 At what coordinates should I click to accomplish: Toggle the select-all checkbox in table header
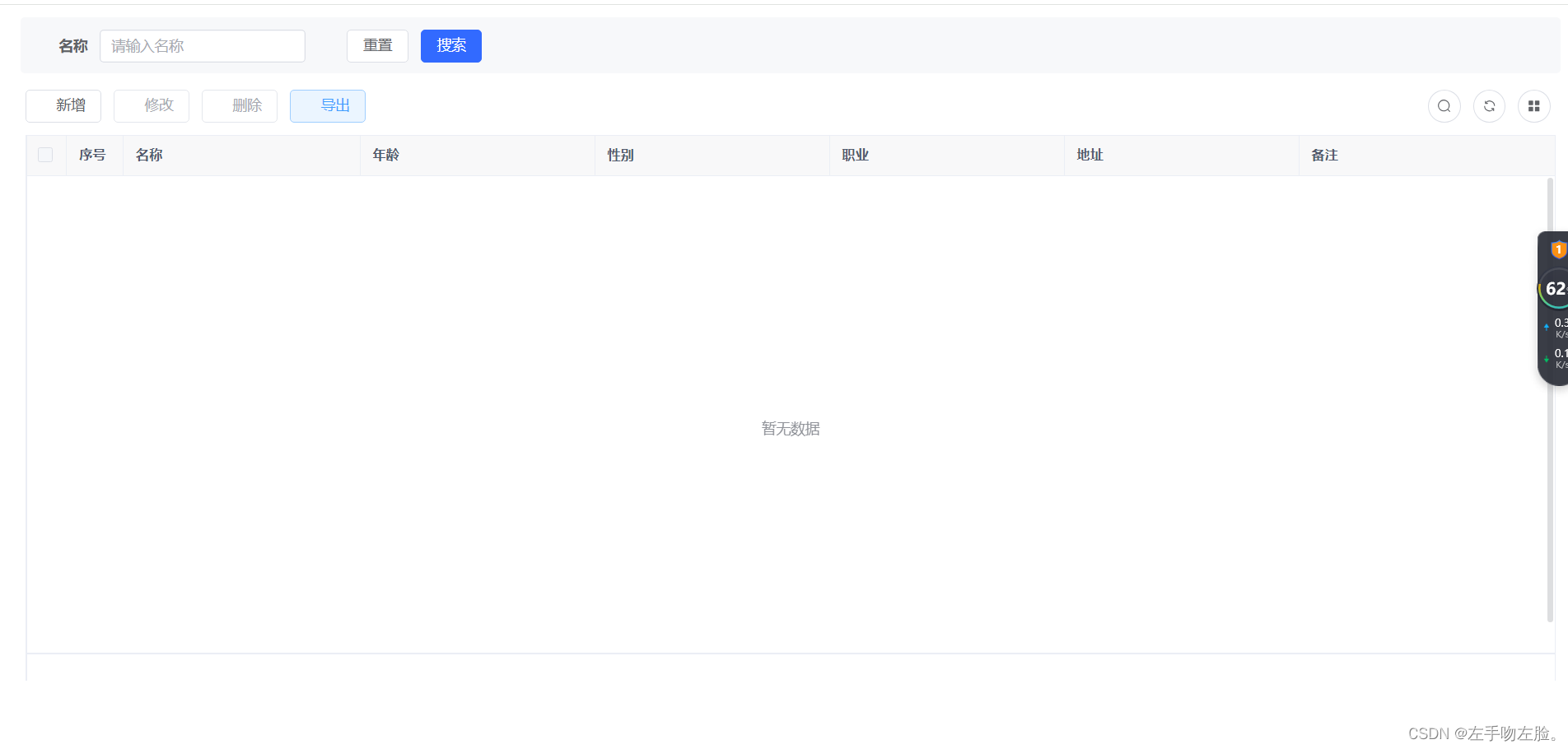point(45,155)
